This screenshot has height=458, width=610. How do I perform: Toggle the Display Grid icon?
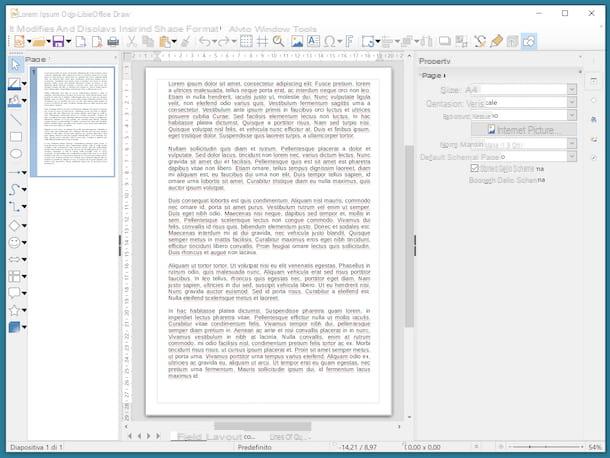click(246, 41)
